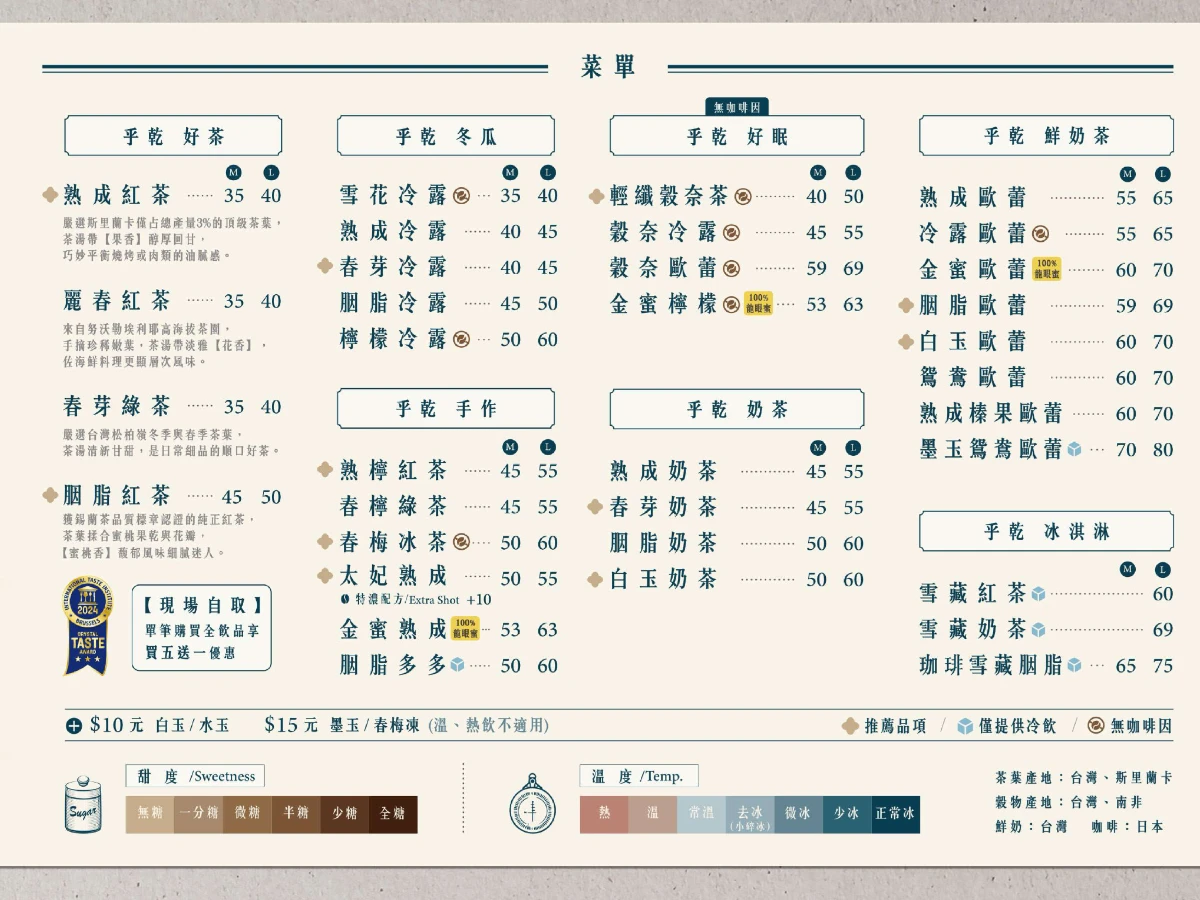This screenshot has width=1200, height=900.
Task: Click the diamond icon in the 推薦品項 legend
Action: pyautogui.click(x=850, y=727)
